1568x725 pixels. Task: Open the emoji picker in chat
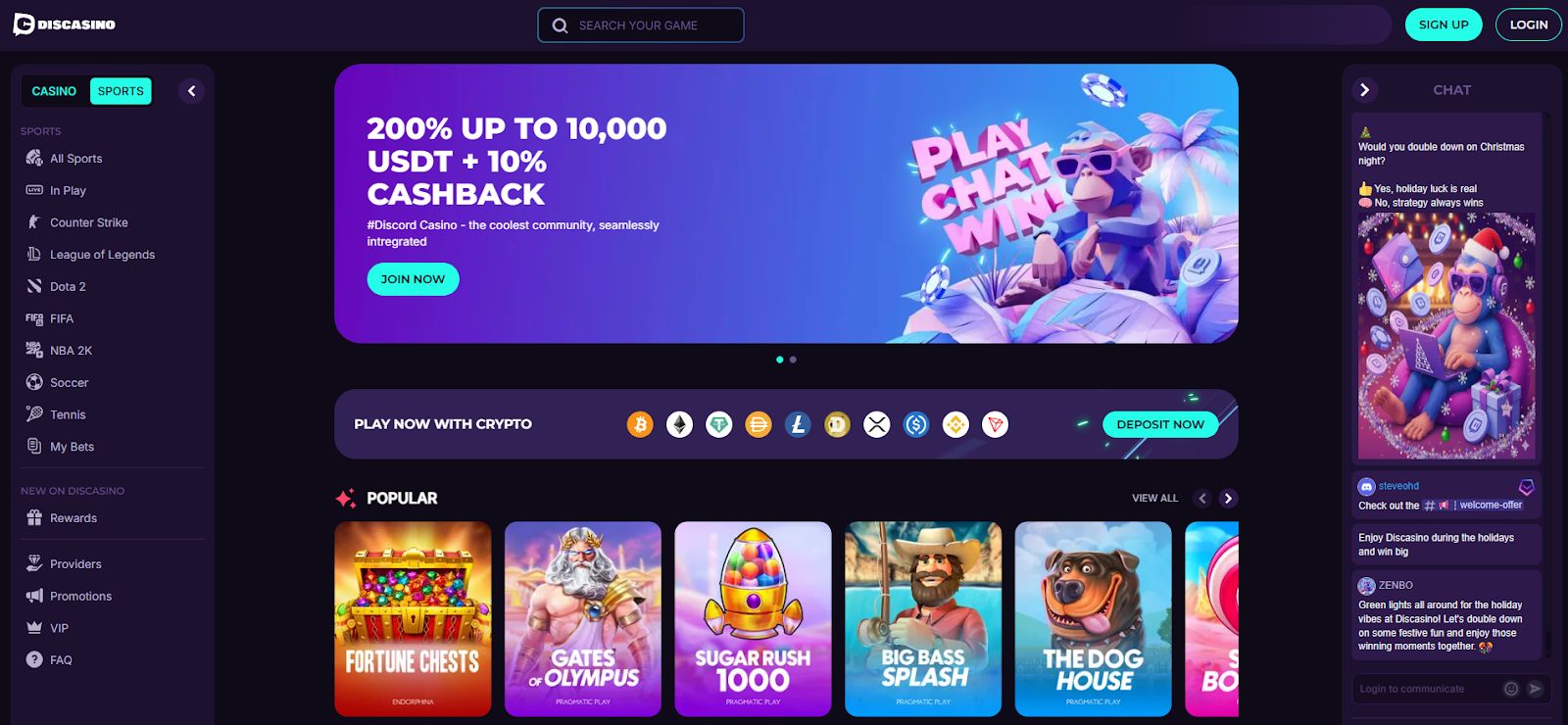[1511, 689]
